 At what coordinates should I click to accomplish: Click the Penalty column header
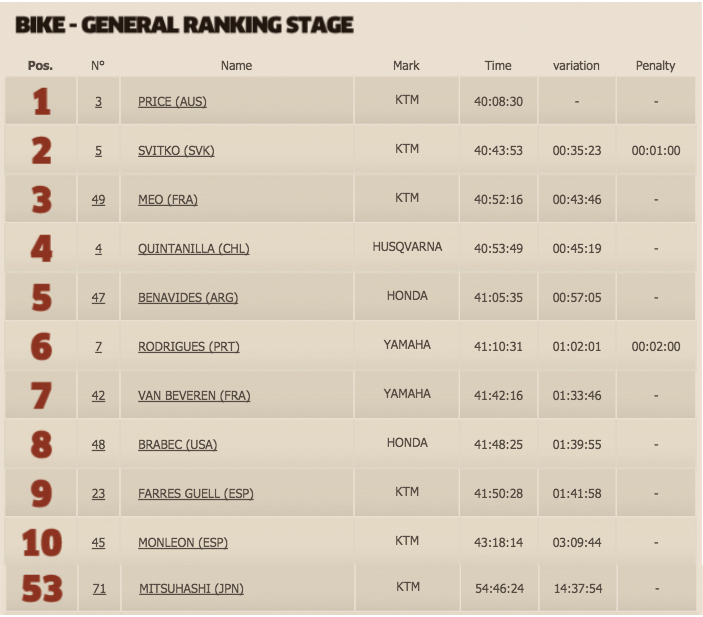tap(655, 65)
